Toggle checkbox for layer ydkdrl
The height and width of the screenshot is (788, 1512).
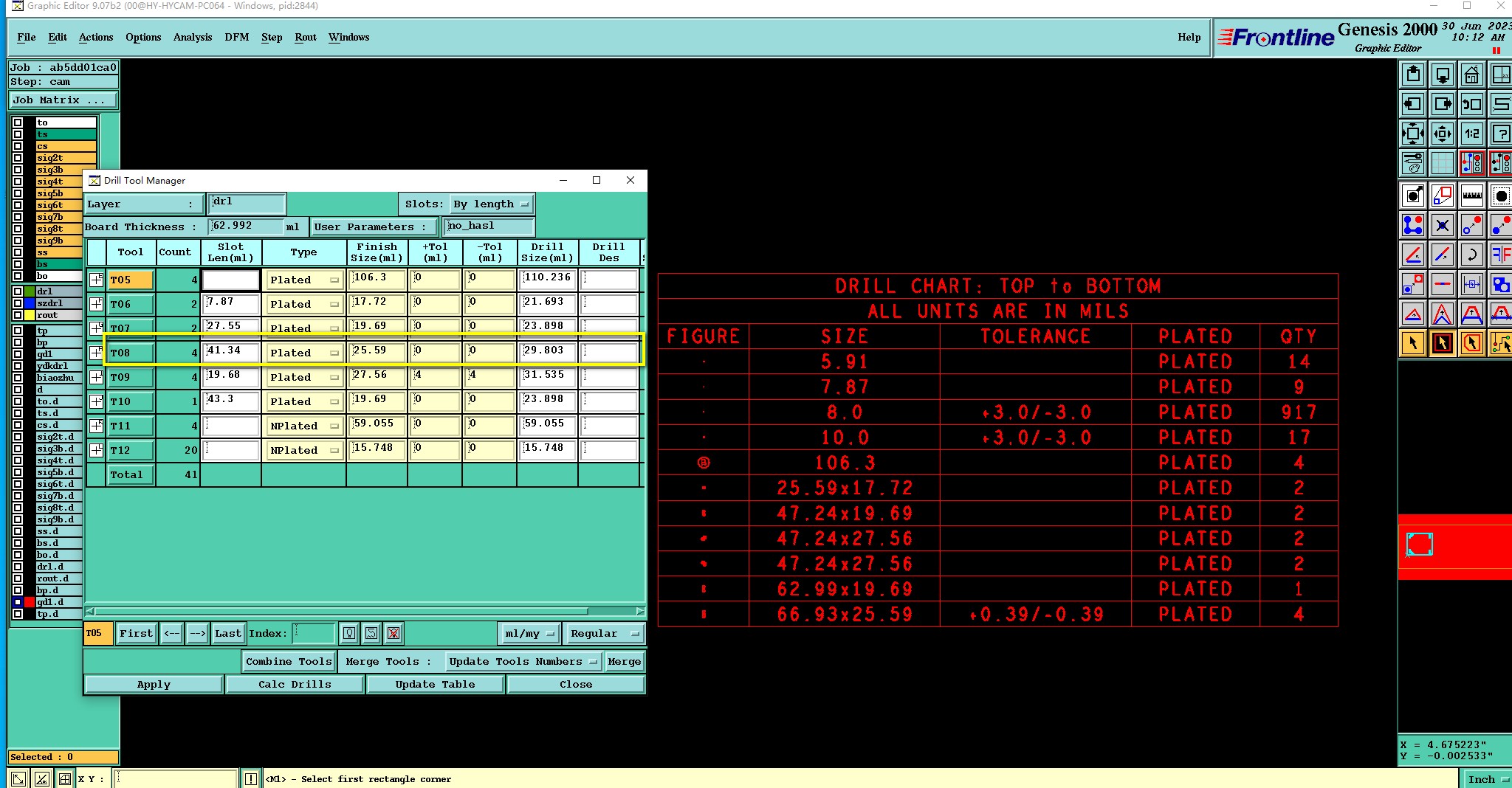click(x=18, y=366)
